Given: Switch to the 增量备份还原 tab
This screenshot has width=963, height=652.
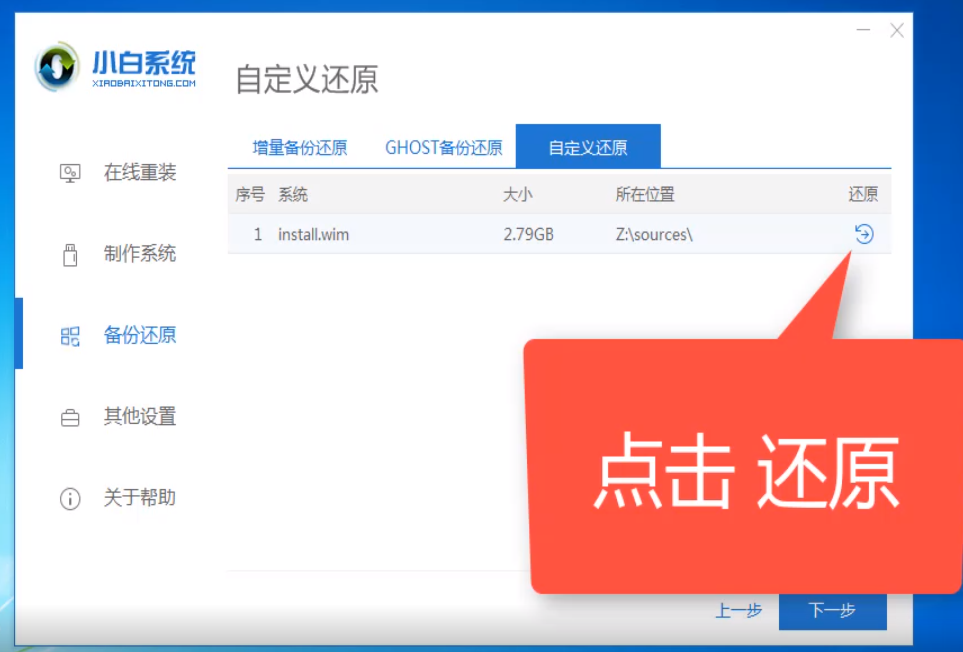Looking at the screenshot, I should [302, 146].
